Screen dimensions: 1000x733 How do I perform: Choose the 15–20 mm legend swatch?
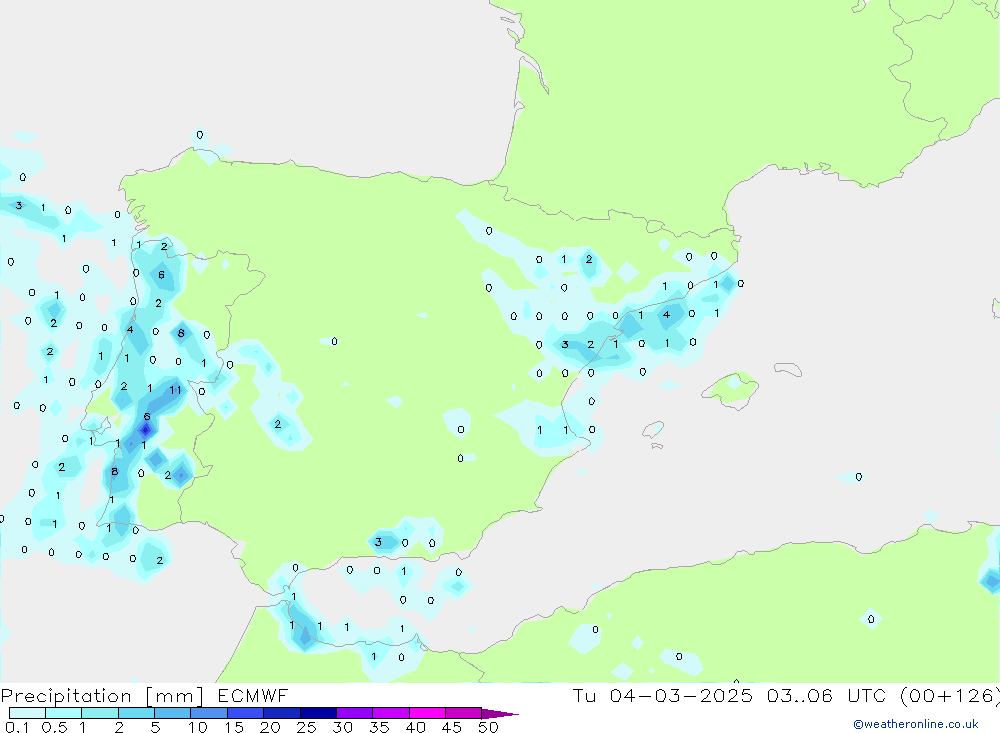(x=245, y=713)
